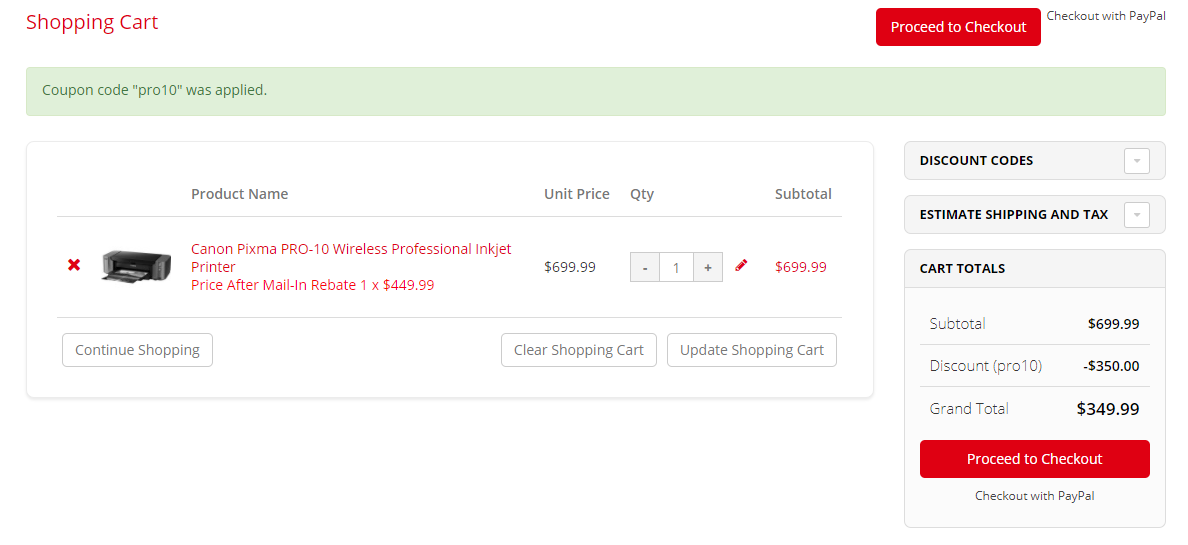Click the Shopping Cart page heading

pyautogui.click(x=92, y=23)
